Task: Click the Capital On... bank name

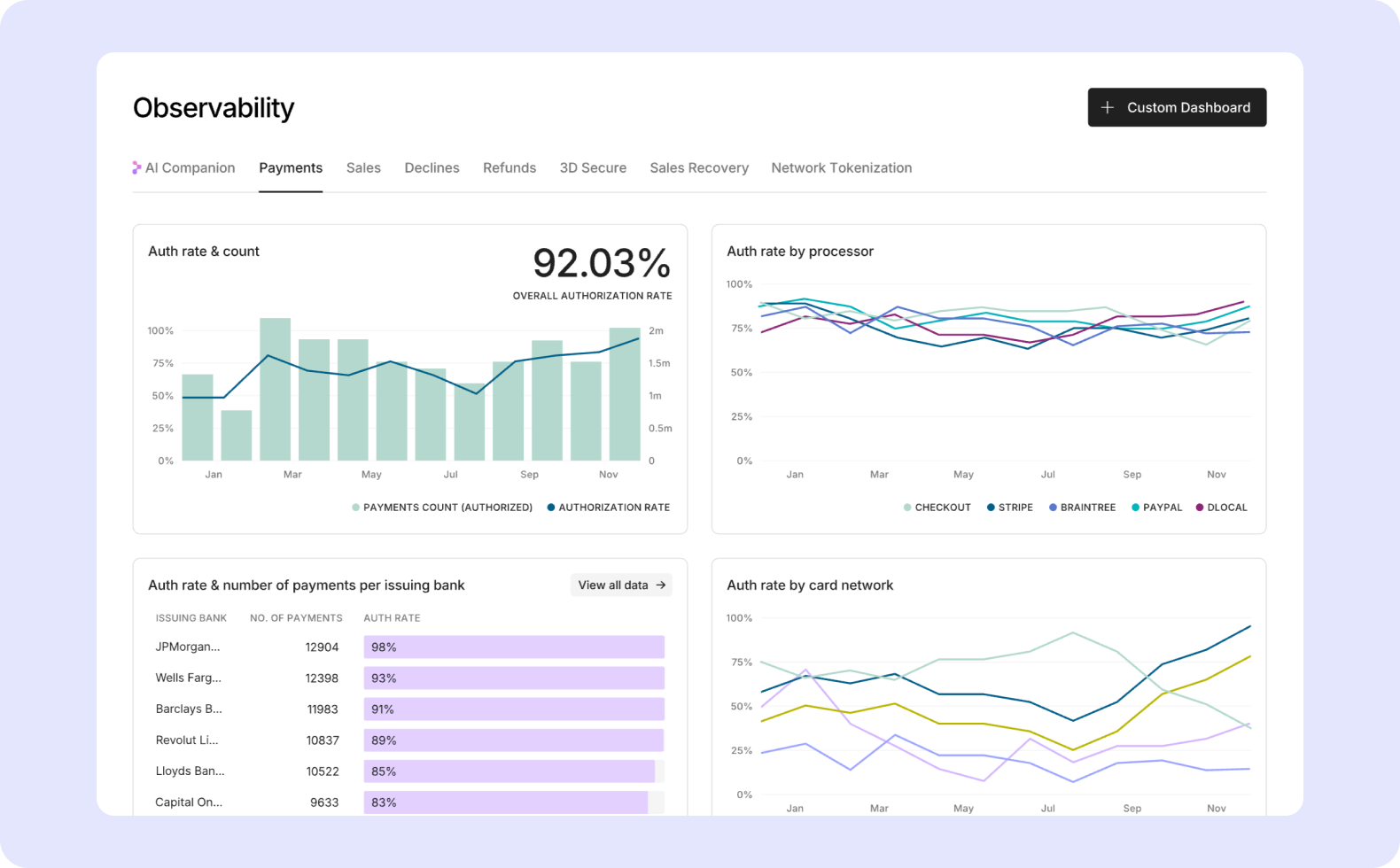Action: point(189,802)
